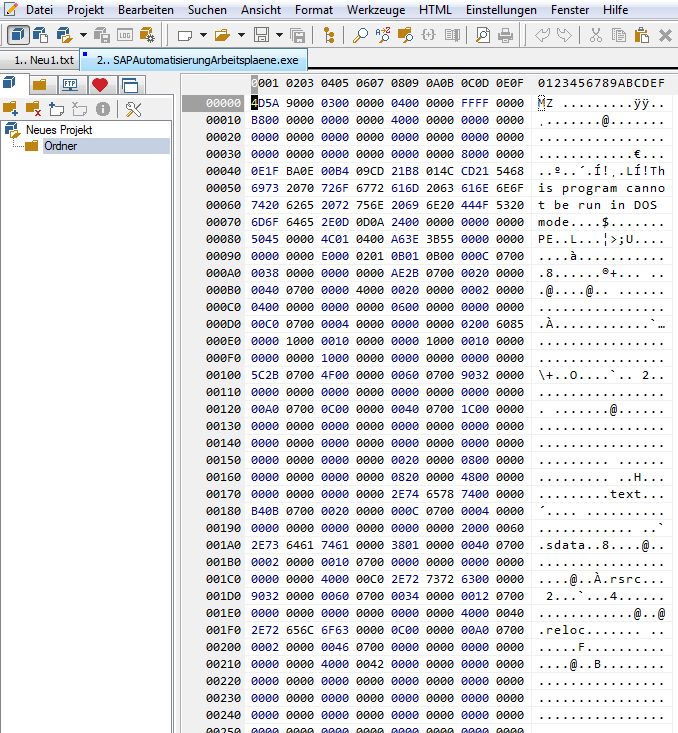This screenshot has height=733, width=678.
Task: Open the Bearbeiten menu
Action: (146, 10)
